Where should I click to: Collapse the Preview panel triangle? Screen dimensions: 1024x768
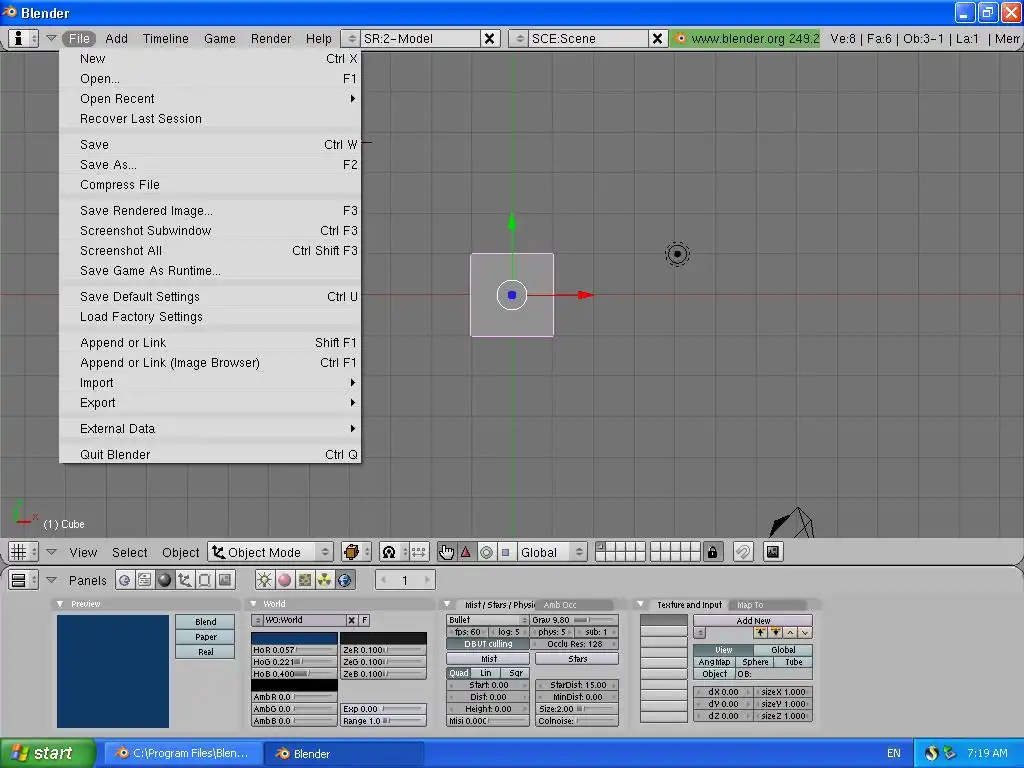59,604
